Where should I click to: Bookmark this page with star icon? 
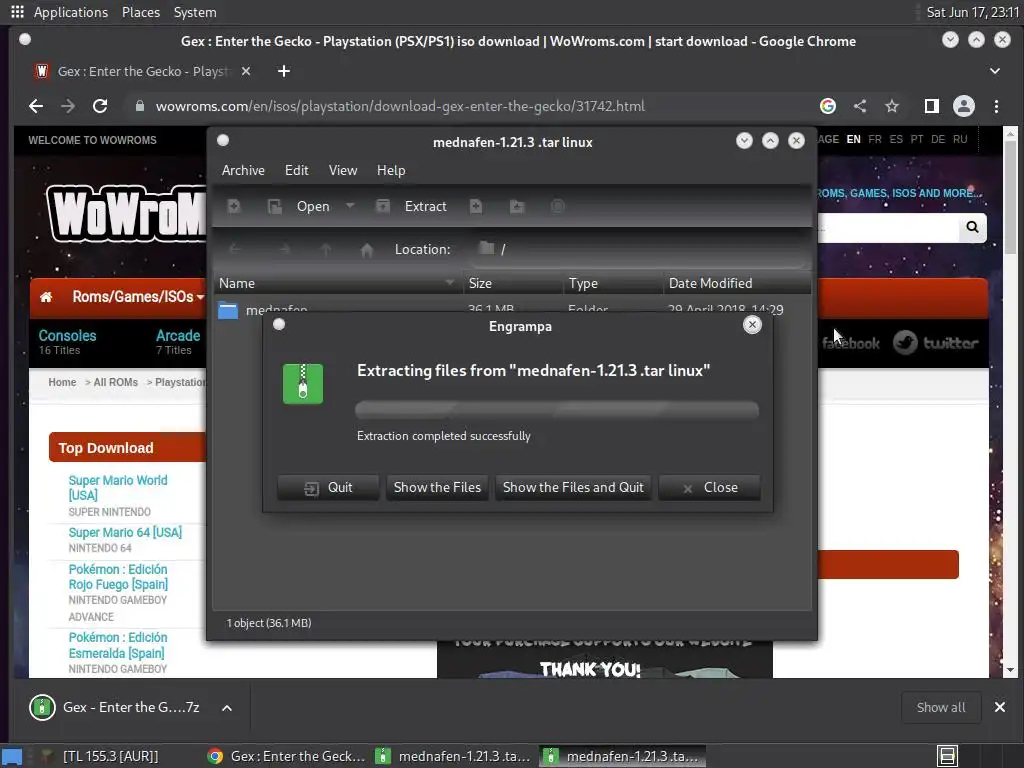(892, 106)
